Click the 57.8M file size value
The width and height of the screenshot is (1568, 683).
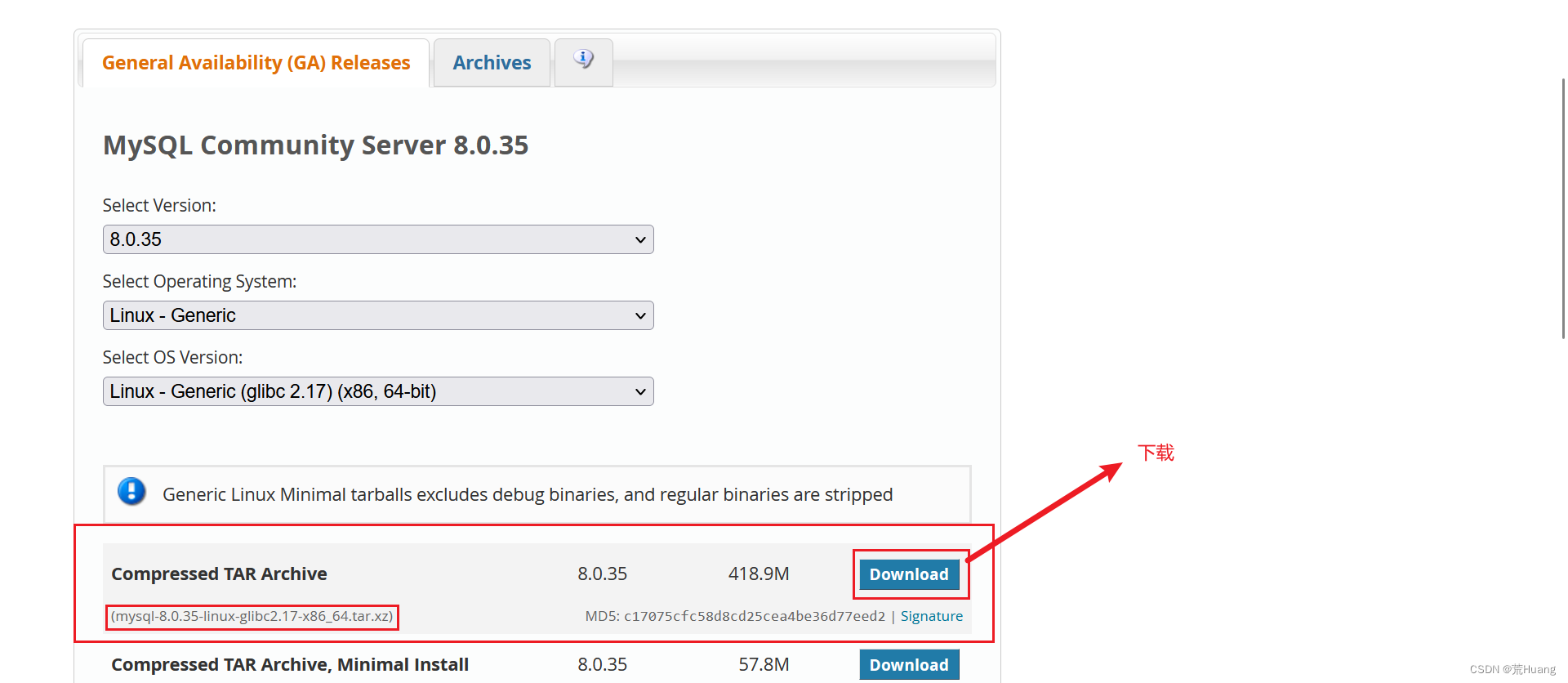764,664
